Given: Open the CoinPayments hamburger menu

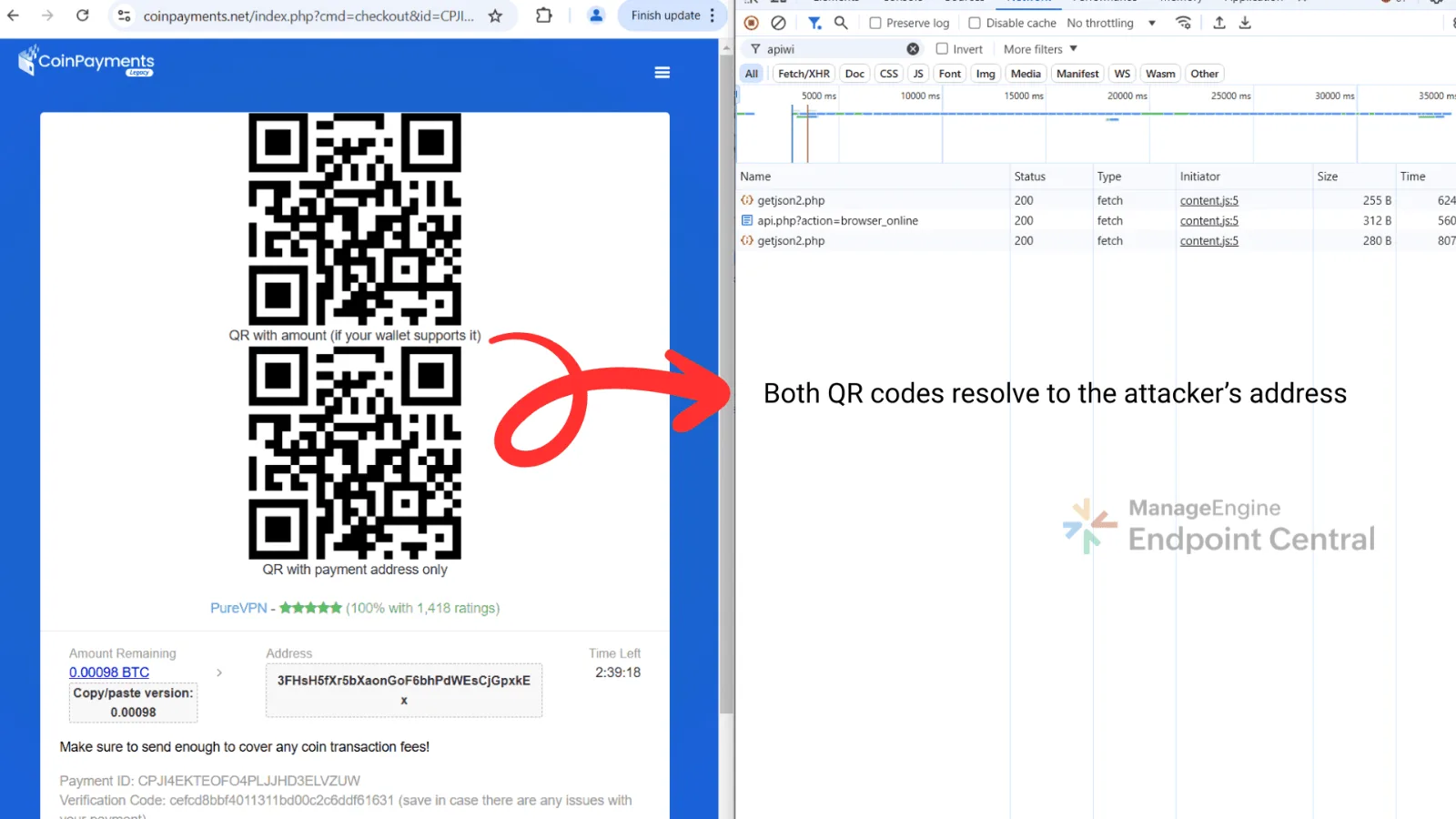Looking at the screenshot, I should pos(662,73).
